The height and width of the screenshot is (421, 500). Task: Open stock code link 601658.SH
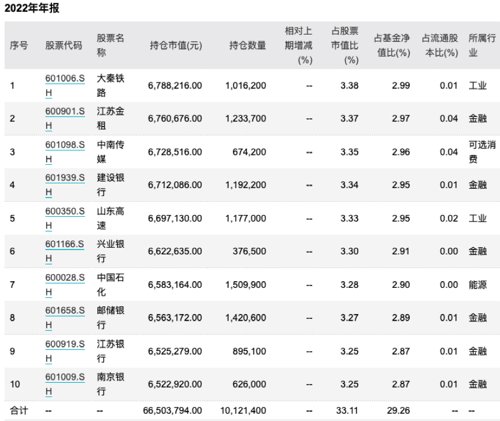coord(65,317)
